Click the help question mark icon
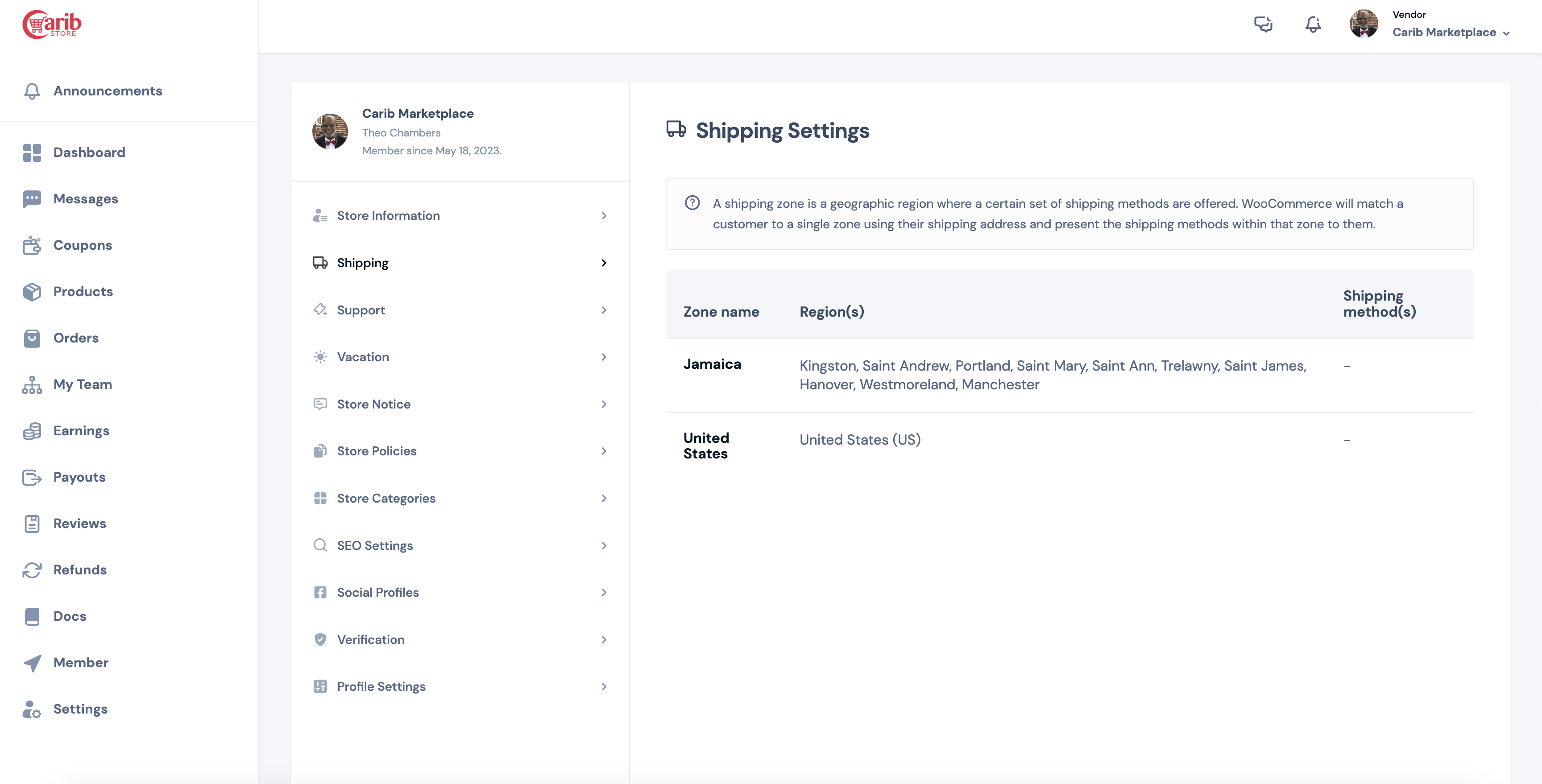Screen dimensions: 1542x784 [692, 203]
